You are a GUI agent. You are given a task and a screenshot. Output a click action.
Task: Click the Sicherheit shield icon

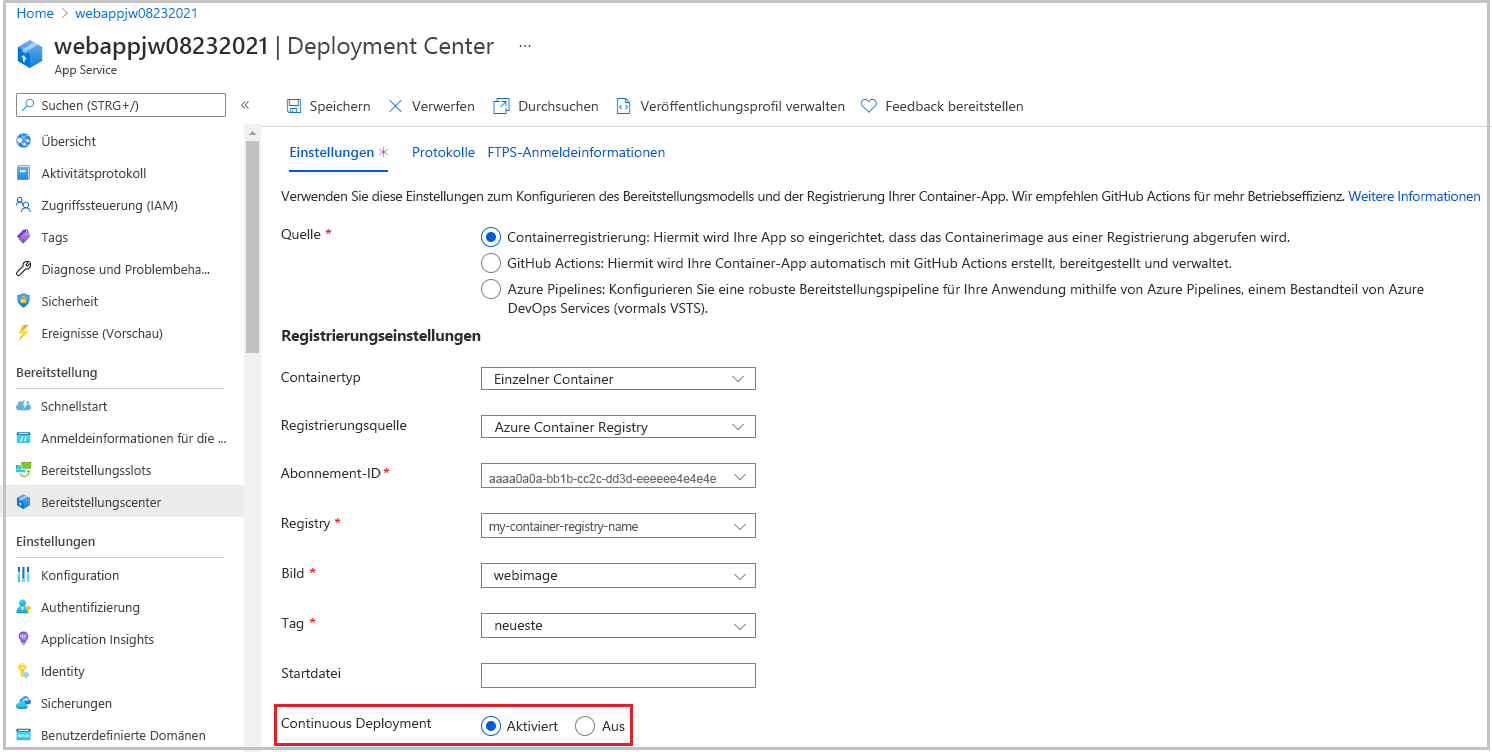[x=24, y=301]
